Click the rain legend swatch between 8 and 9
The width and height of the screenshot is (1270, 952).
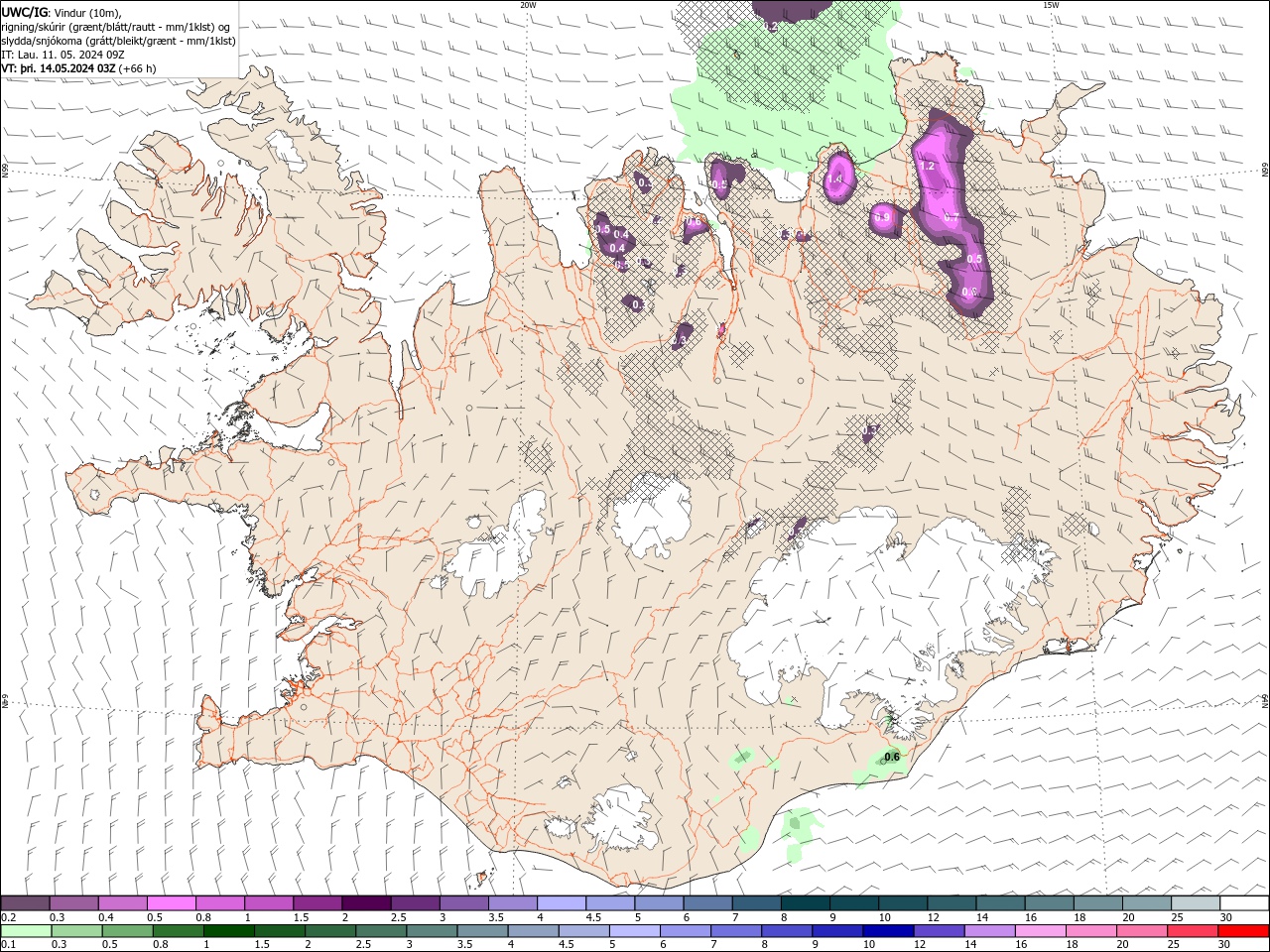pos(787,931)
